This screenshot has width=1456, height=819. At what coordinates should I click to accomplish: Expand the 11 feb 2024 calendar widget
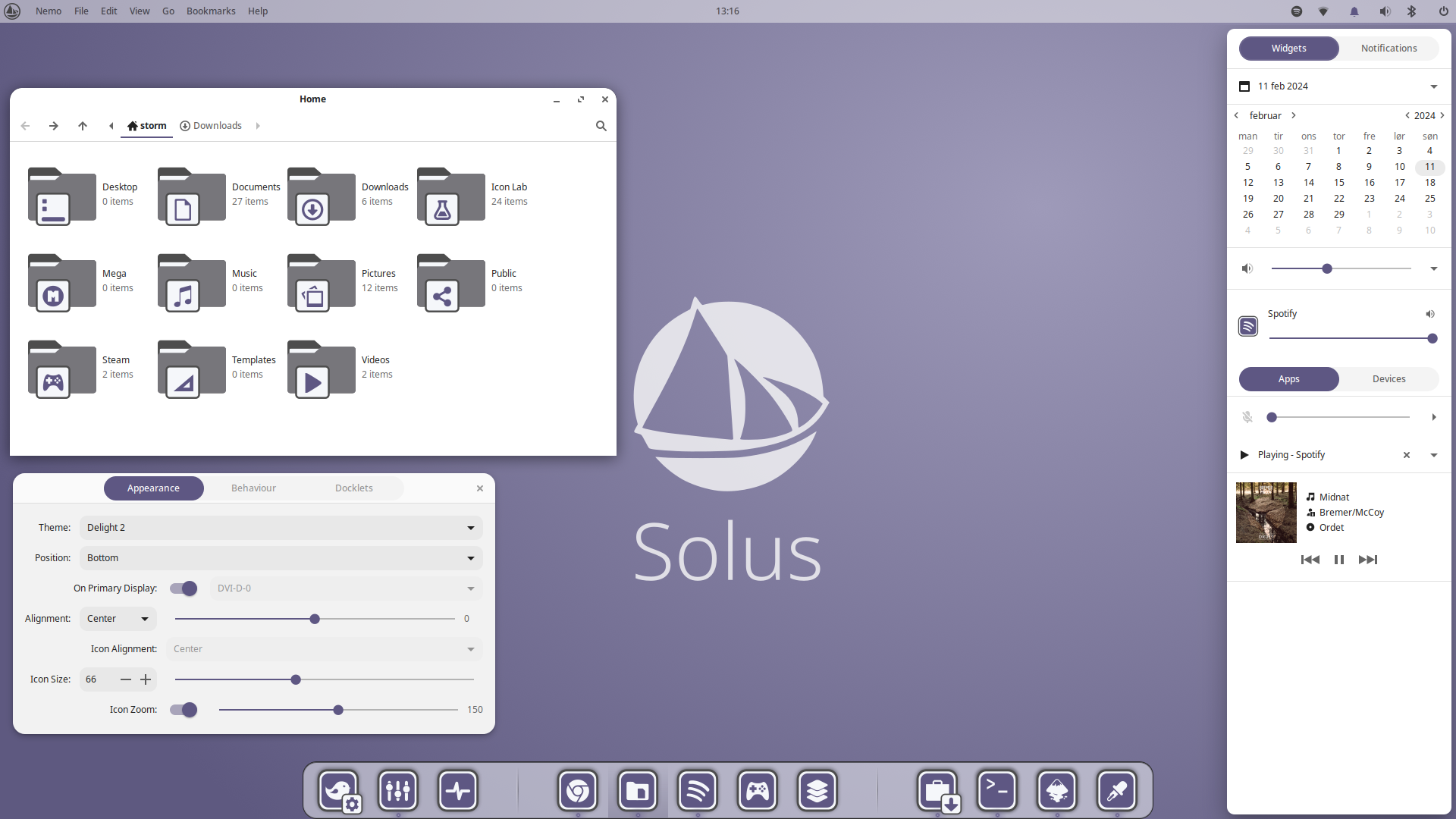(x=1433, y=86)
